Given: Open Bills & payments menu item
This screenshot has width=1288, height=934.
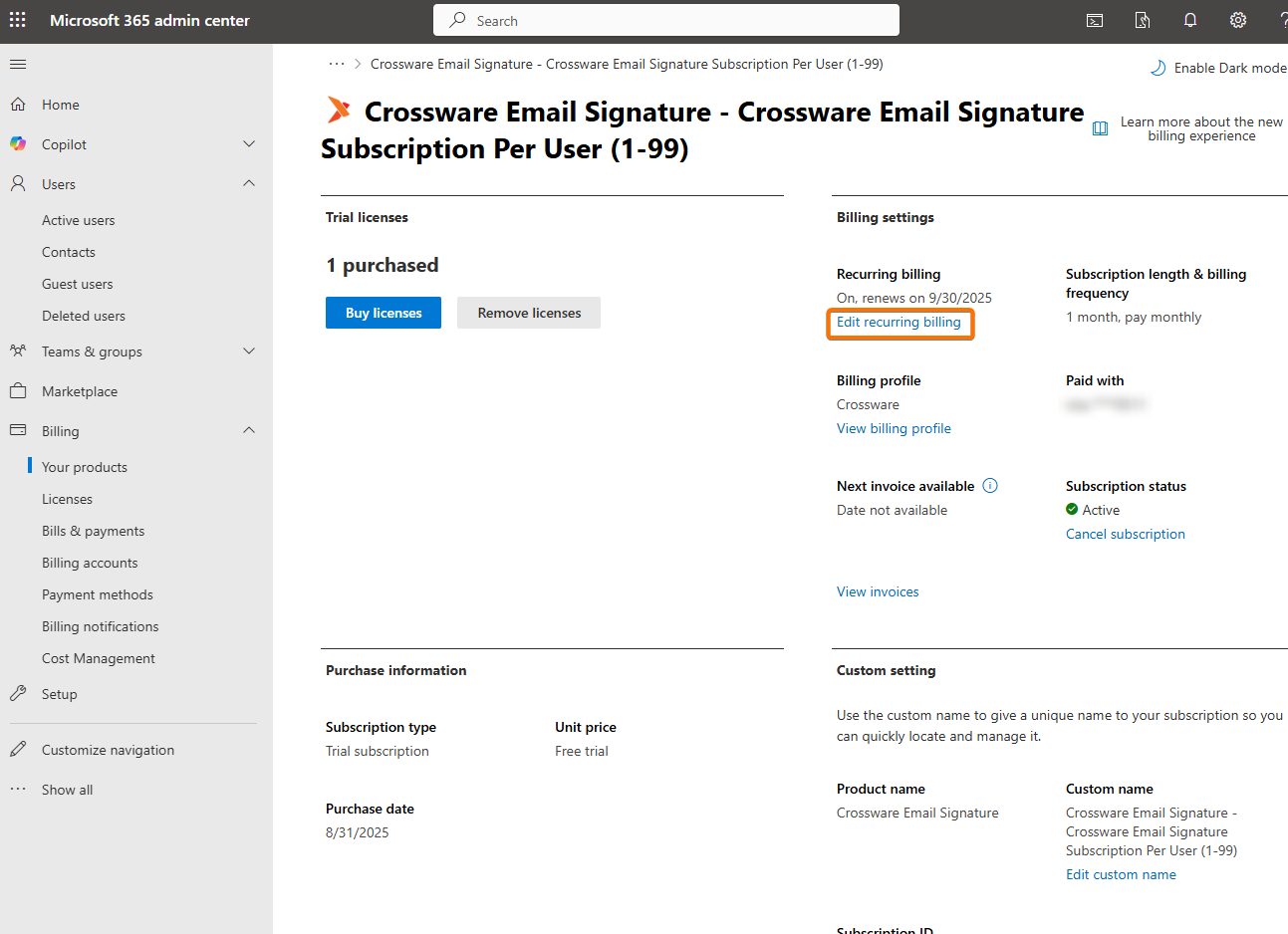Looking at the screenshot, I should (x=93, y=531).
